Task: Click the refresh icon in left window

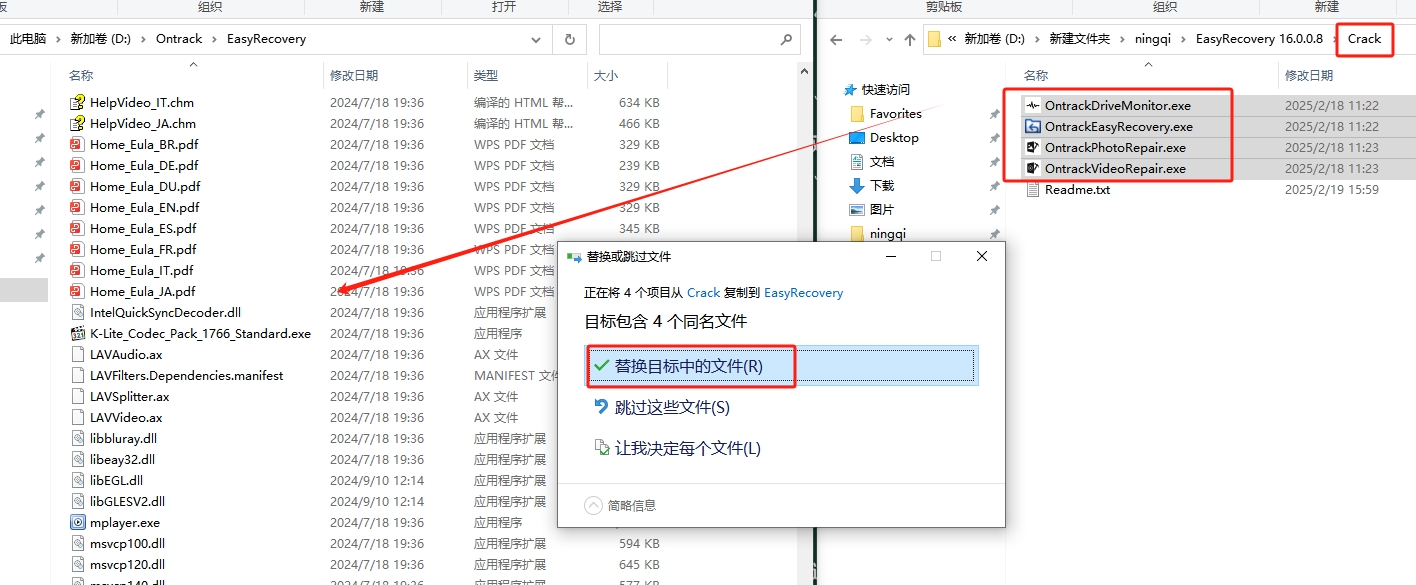Action: coord(569,39)
